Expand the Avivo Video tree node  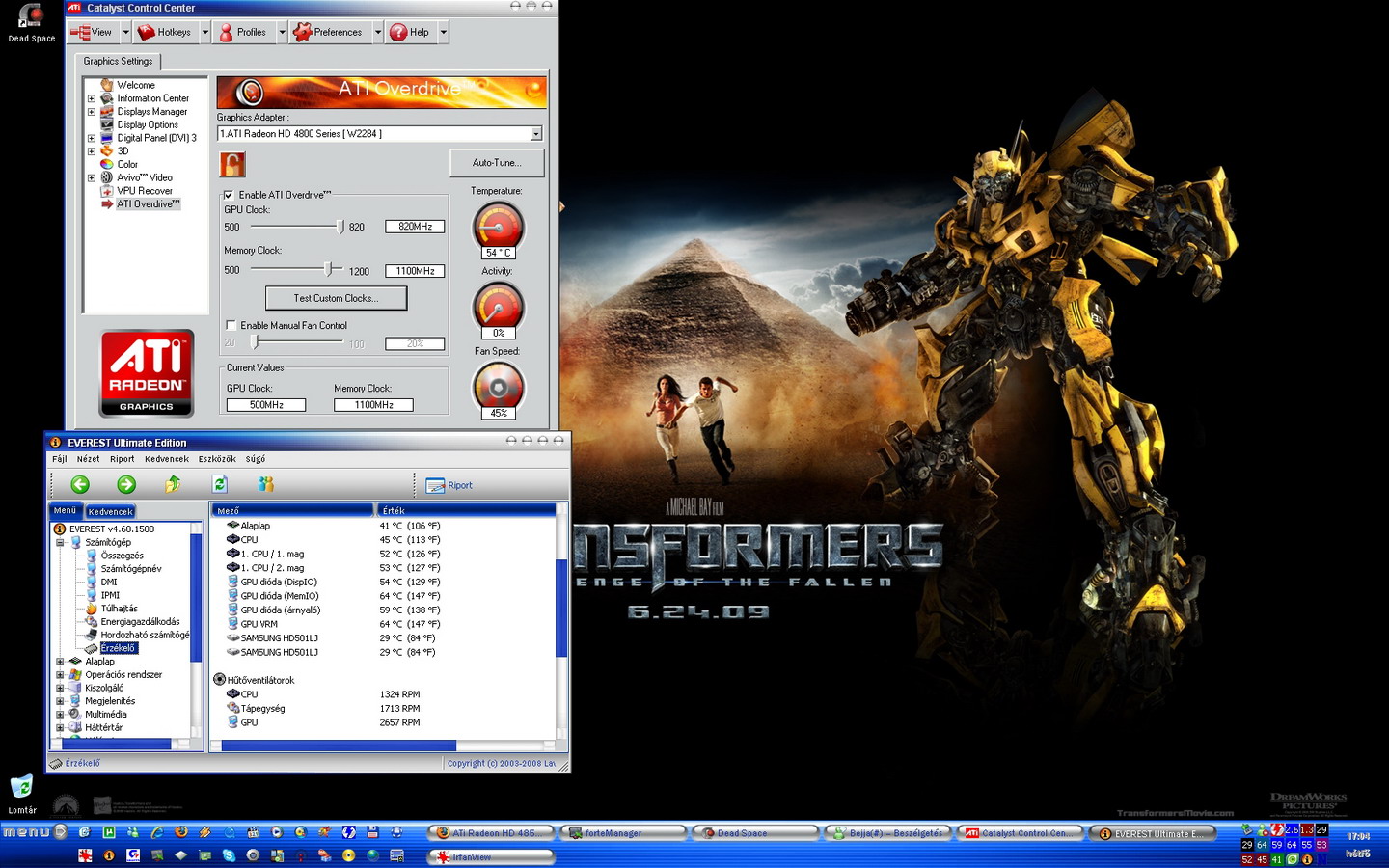coord(92,177)
